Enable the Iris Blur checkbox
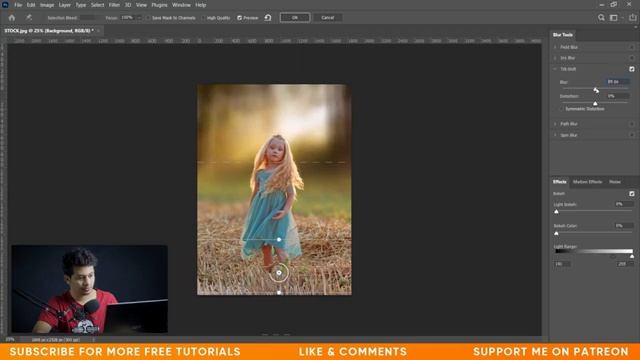Image resolution: width=640 pixels, height=360 pixels. pos(631,58)
